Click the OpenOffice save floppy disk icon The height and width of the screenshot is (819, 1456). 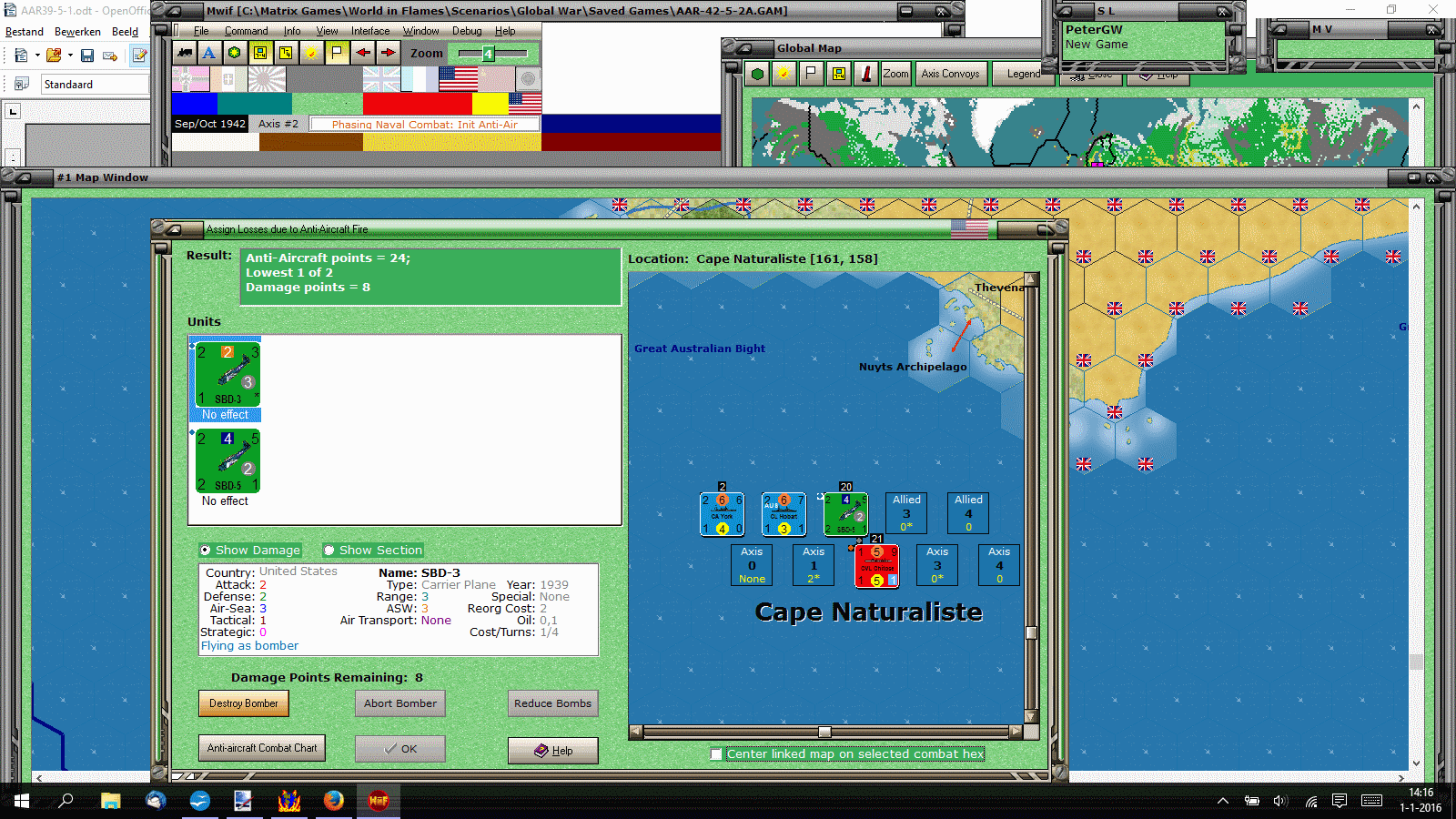click(x=87, y=56)
